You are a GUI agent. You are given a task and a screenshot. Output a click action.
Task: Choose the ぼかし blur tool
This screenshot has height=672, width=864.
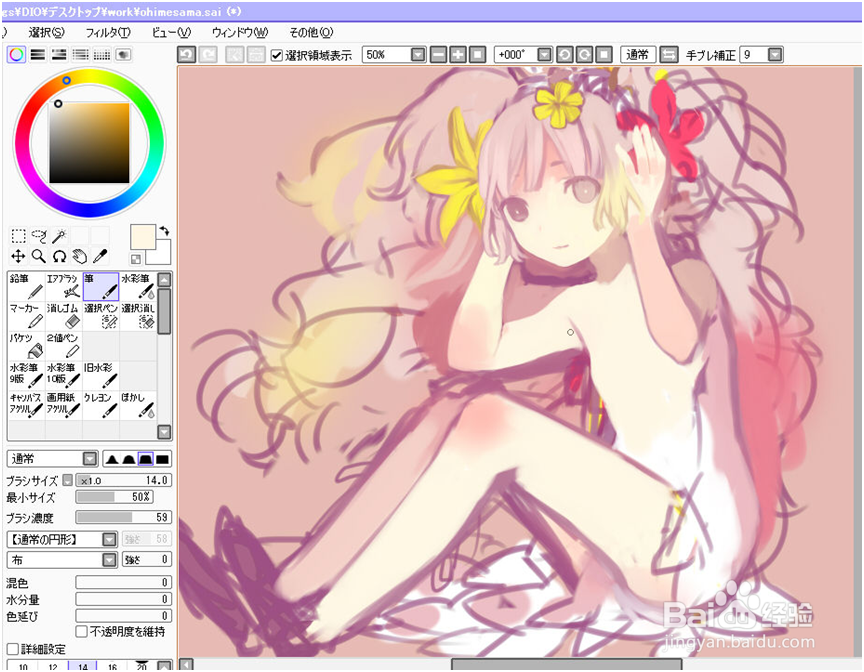(x=138, y=405)
